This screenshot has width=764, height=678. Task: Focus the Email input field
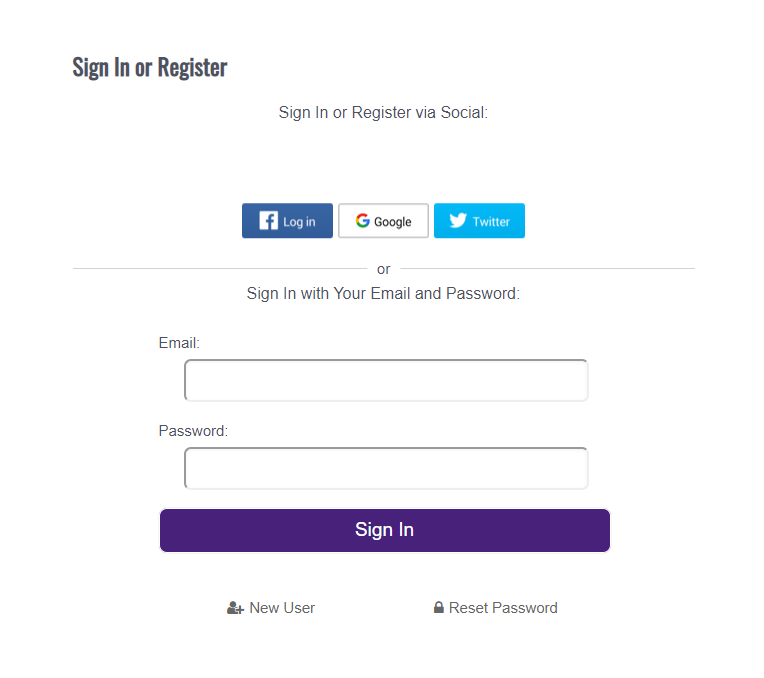[386, 381]
